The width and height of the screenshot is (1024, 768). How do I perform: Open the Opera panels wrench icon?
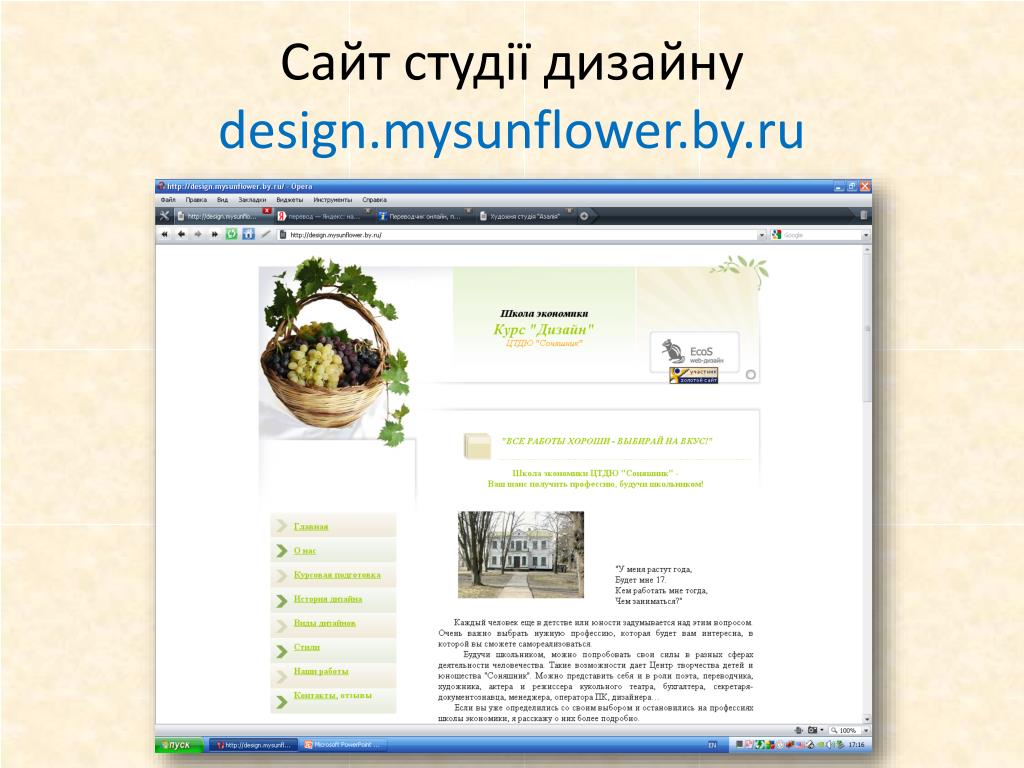pos(165,216)
